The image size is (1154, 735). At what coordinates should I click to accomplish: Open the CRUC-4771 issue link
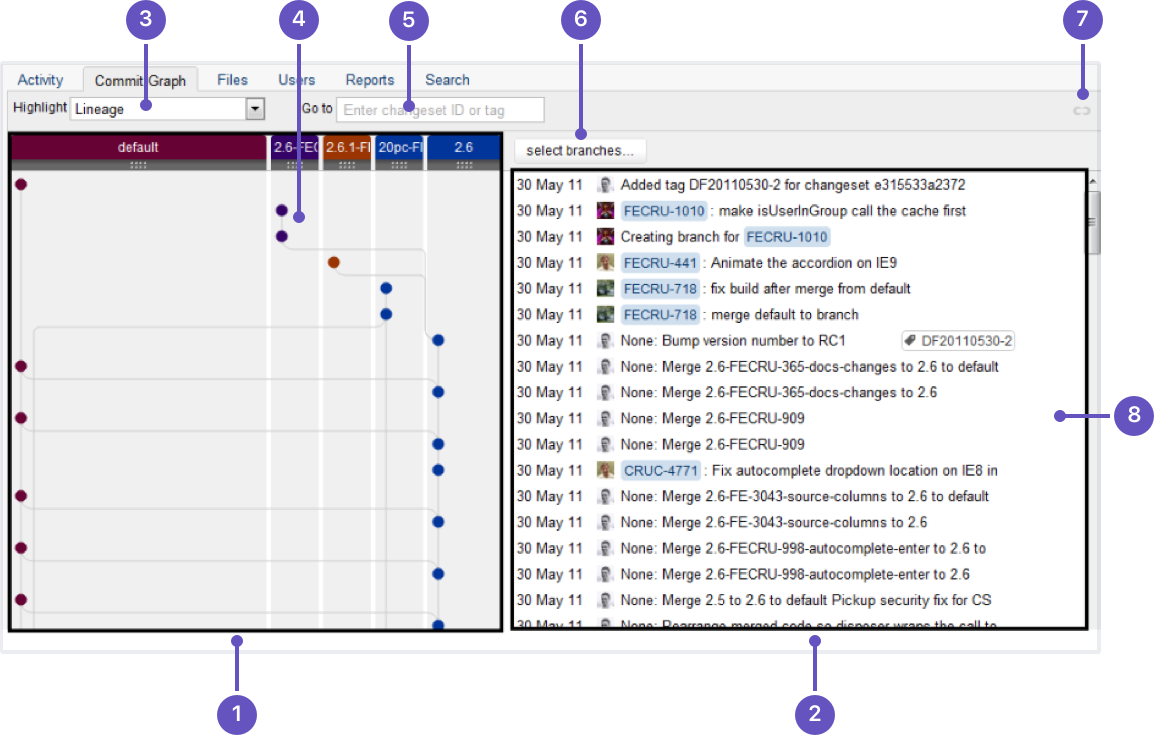pyautogui.click(x=660, y=471)
